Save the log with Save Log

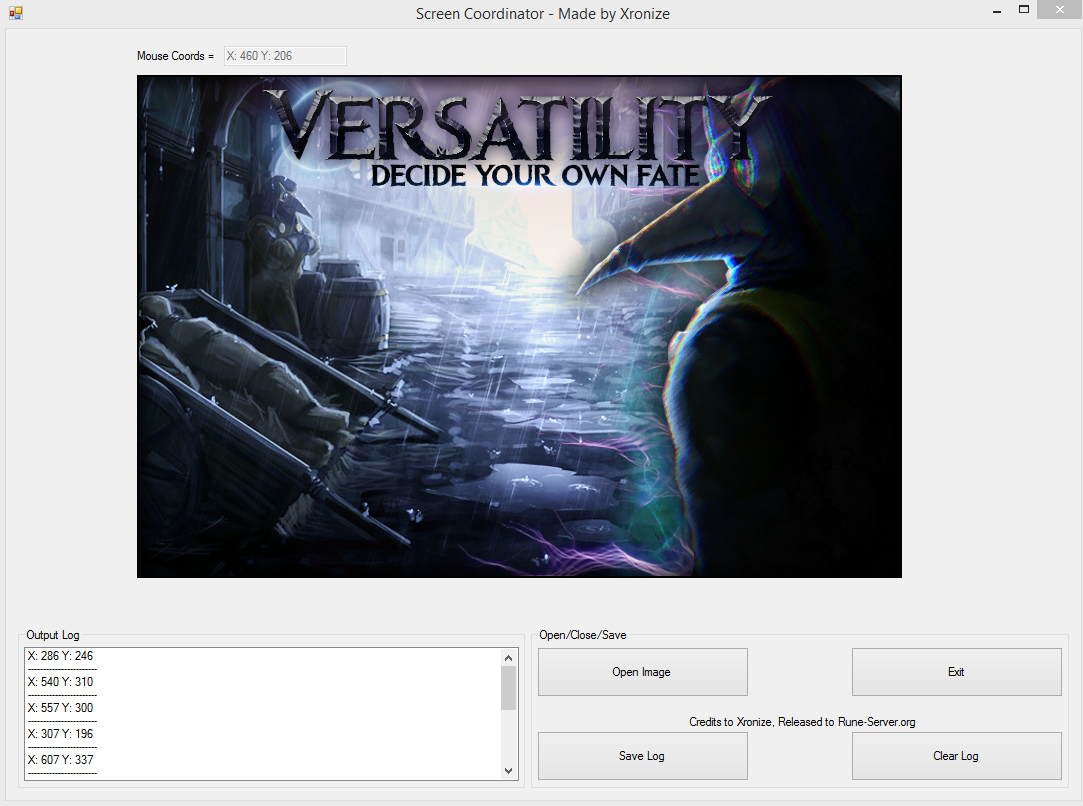642,756
